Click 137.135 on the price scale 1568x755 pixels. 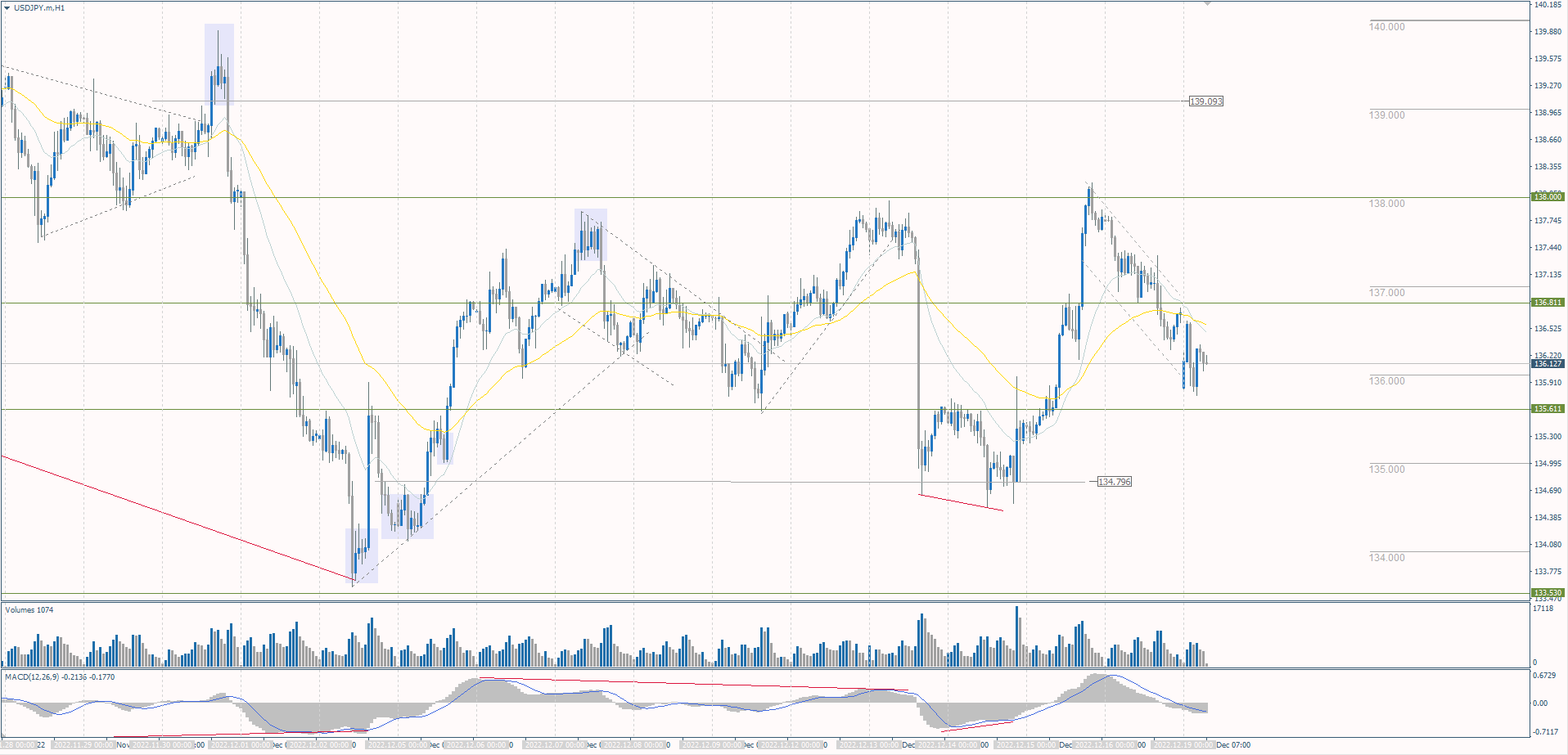pyautogui.click(x=1548, y=275)
